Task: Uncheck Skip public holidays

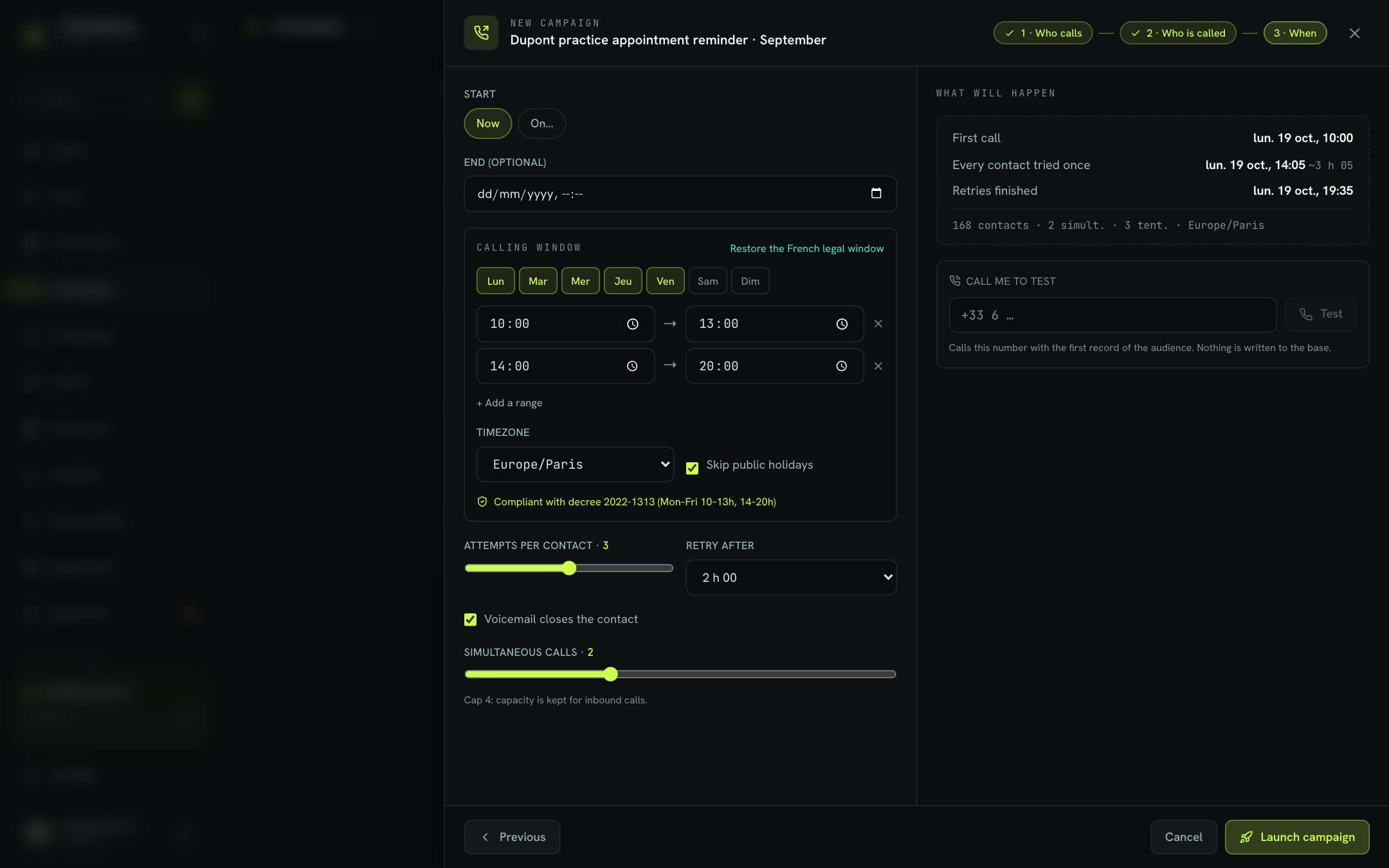Action: click(x=692, y=468)
